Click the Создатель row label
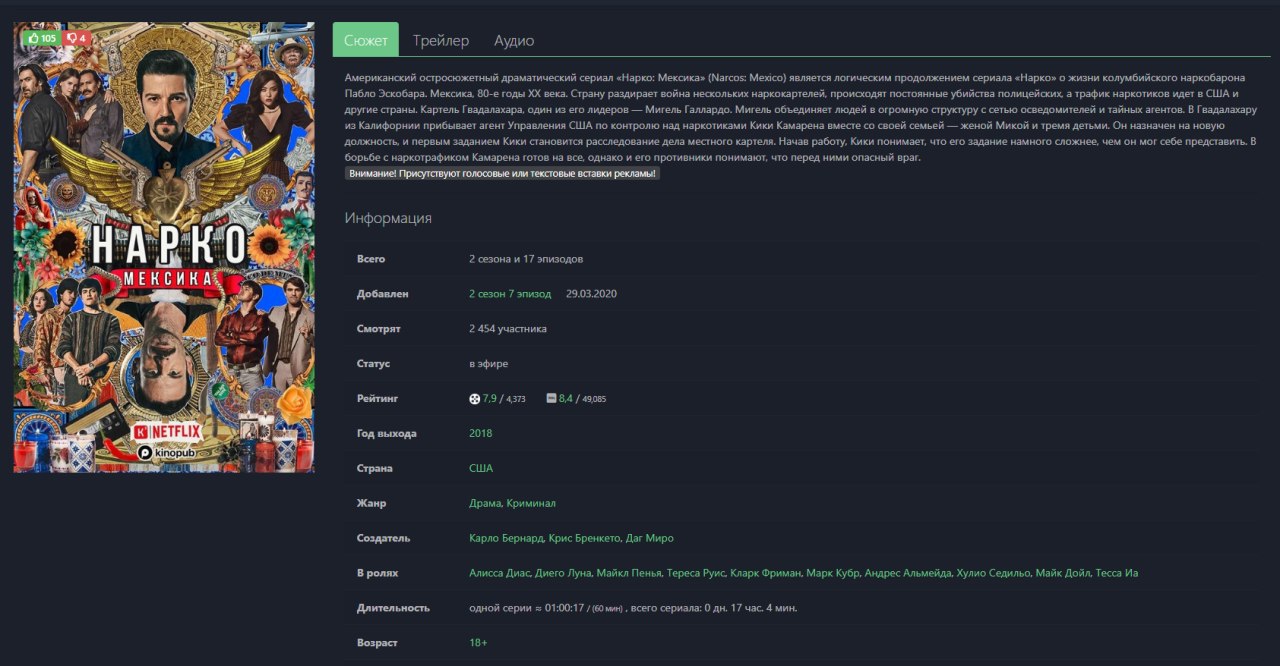The height and width of the screenshot is (666, 1280). click(x=384, y=538)
